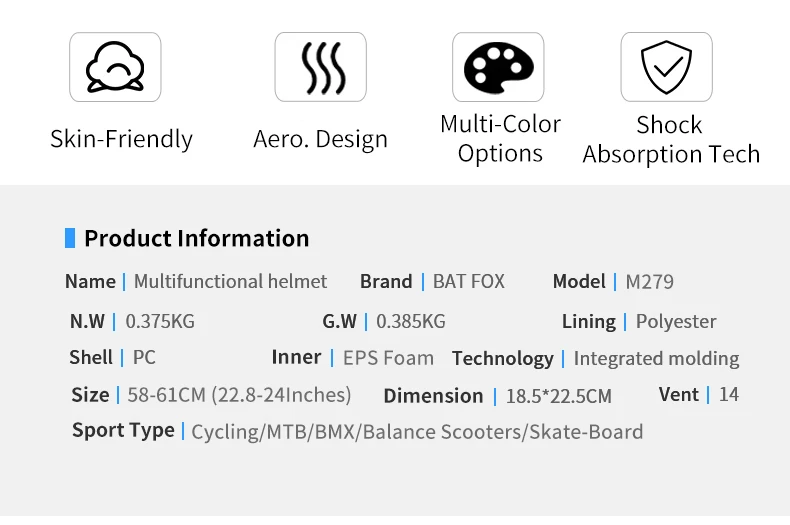The image size is (790, 525).
Task: Select the Cycling/MTB/BMX sport type text
Action: [417, 432]
